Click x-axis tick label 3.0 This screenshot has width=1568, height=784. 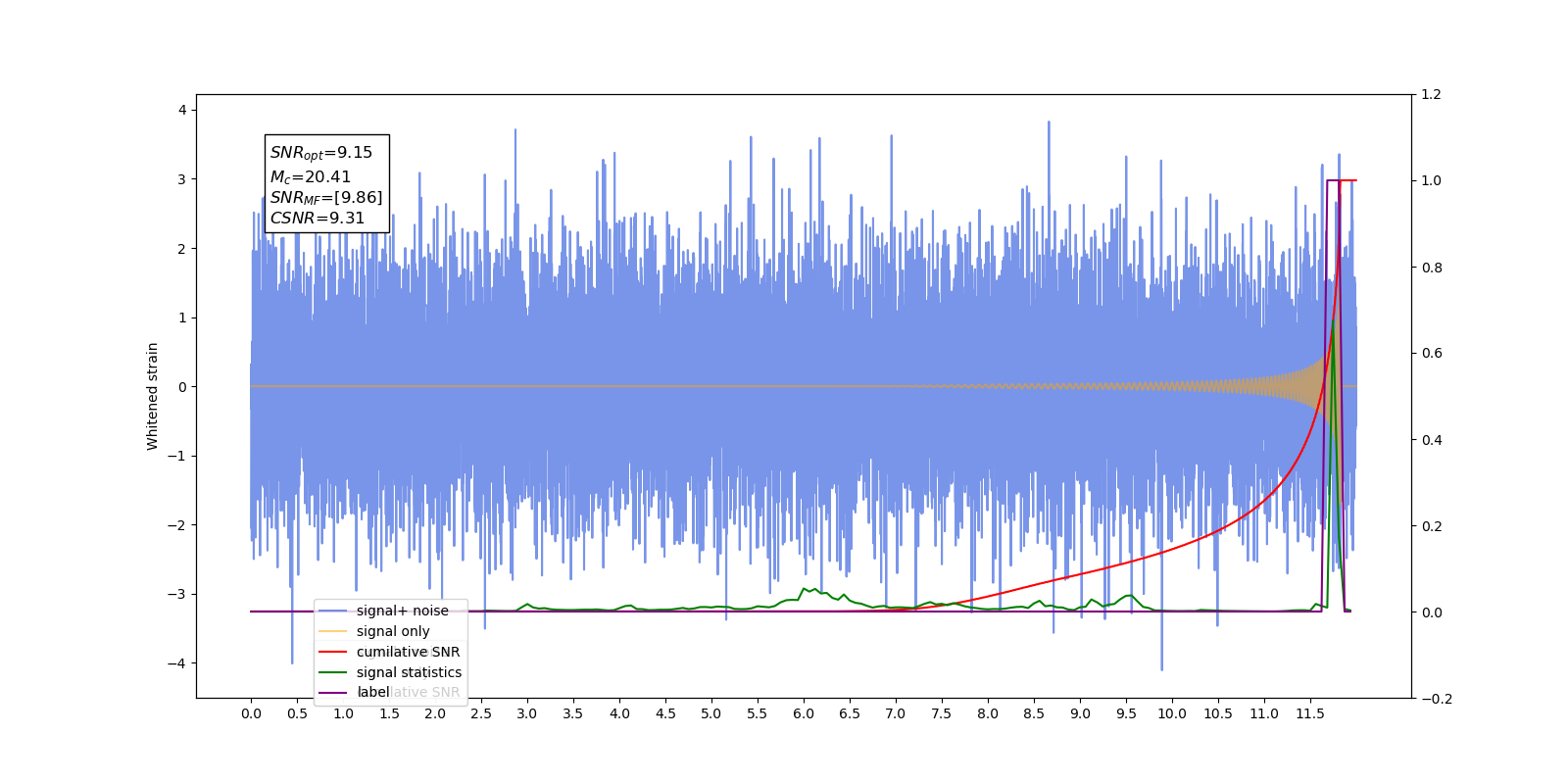[527, 713]
